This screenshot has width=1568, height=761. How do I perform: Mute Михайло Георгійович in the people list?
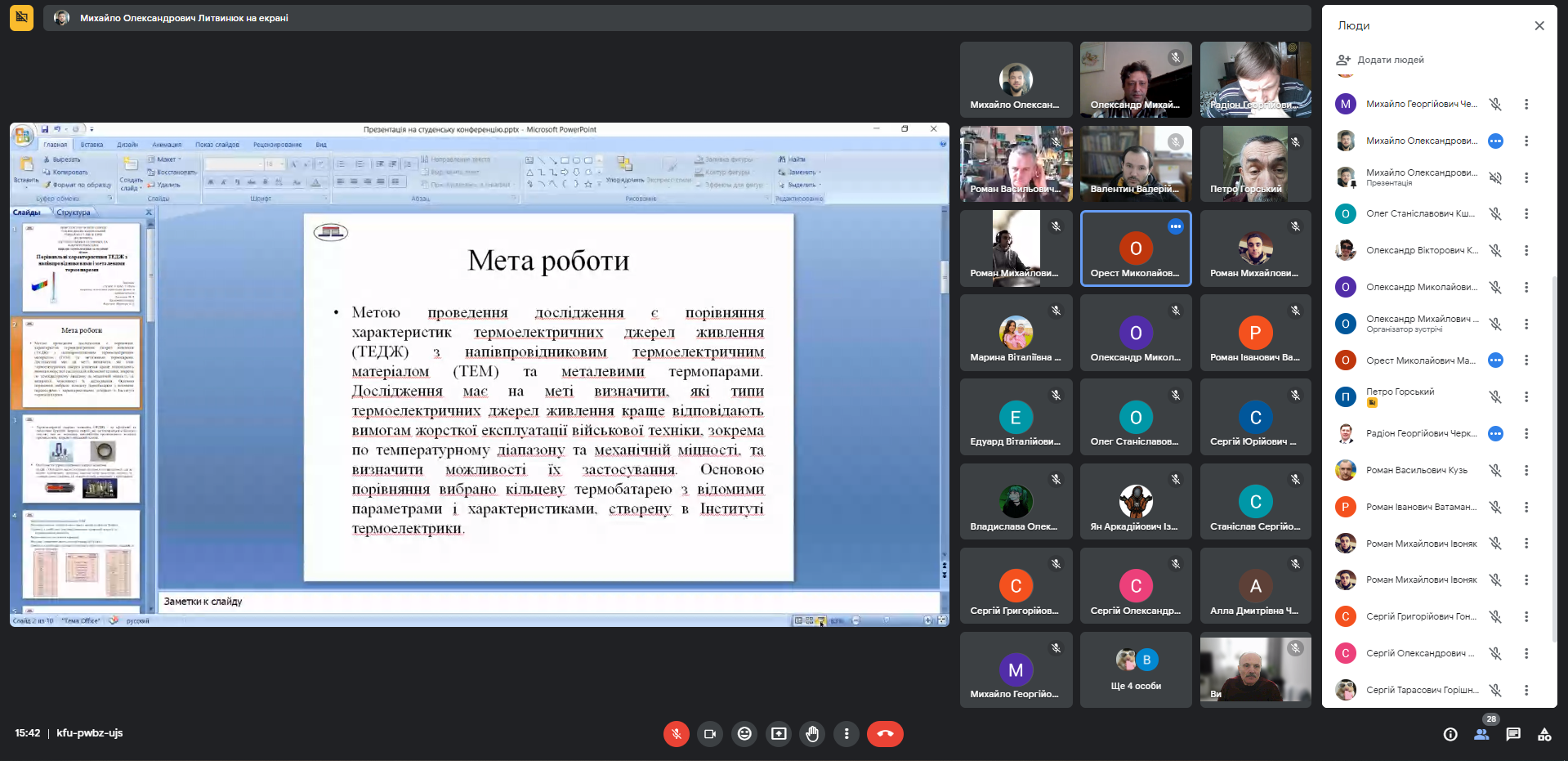coord(1495,104)
